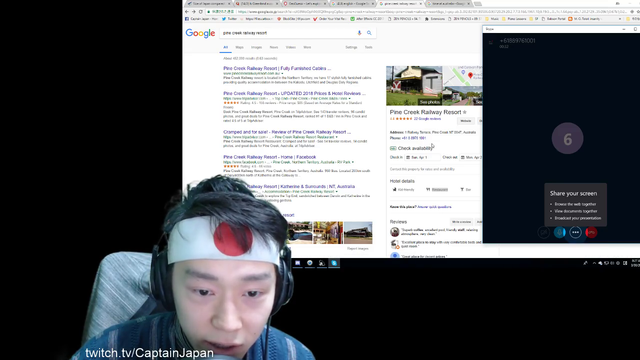
Task: Switch to the first Chrome tab
Action: (208, 4)
